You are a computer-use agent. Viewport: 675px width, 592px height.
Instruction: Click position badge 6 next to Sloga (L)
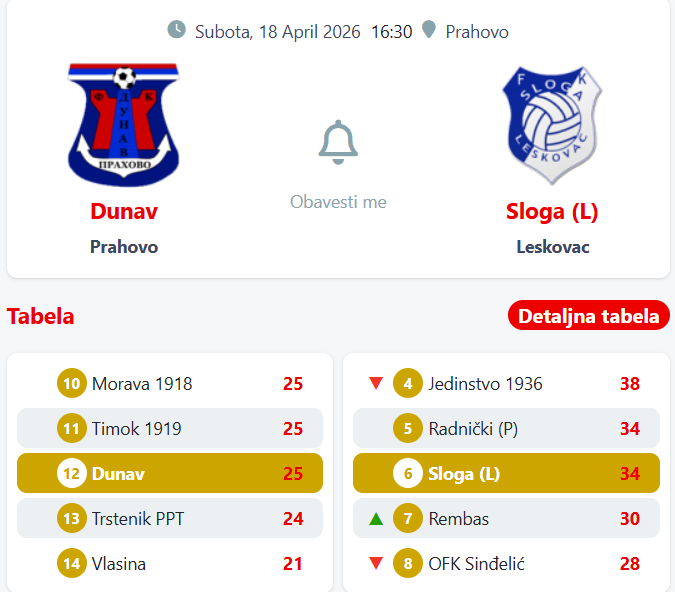tap(408, 473)
